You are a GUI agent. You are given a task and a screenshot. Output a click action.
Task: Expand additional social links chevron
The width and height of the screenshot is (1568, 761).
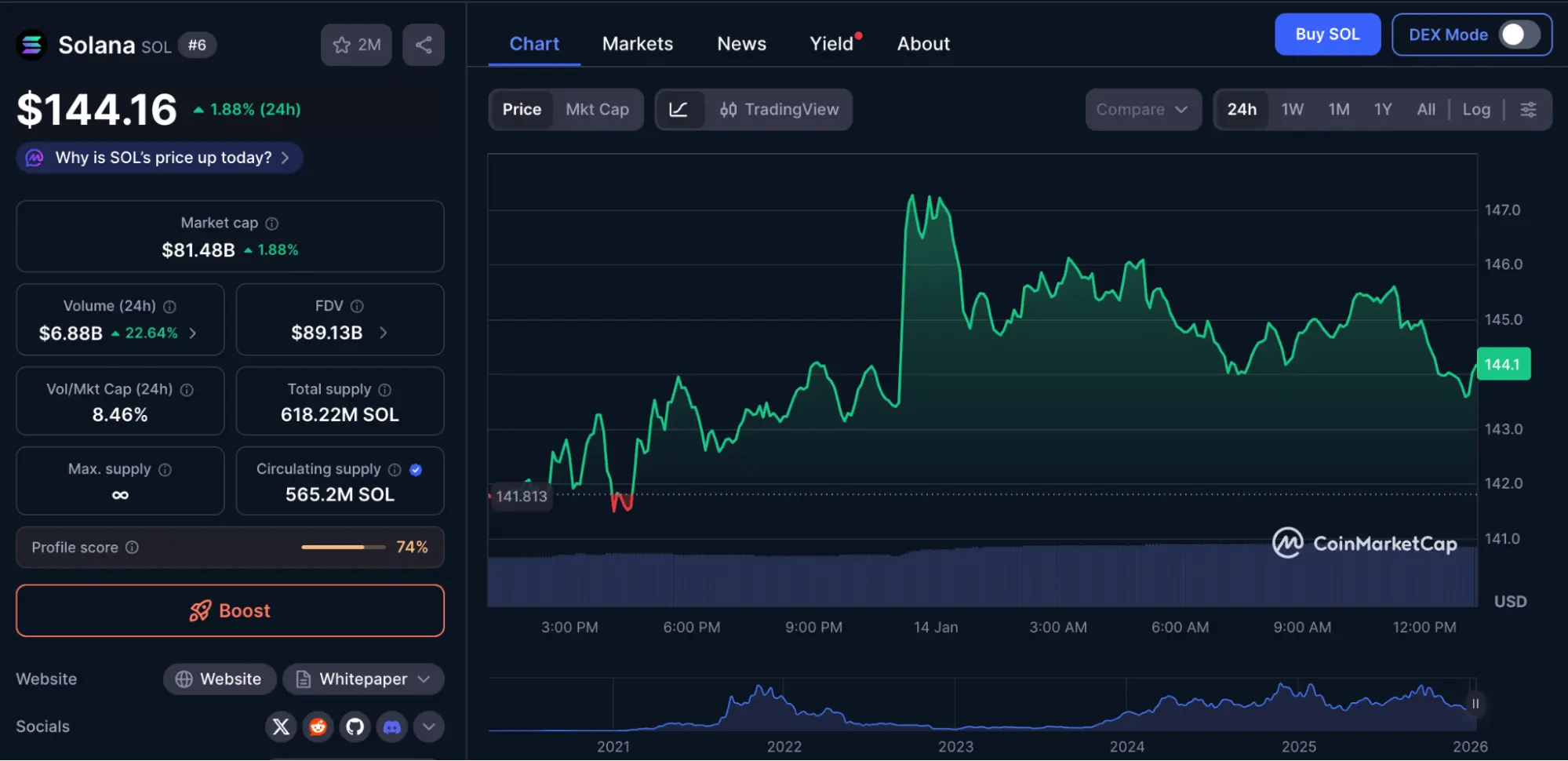click(428, 726)
